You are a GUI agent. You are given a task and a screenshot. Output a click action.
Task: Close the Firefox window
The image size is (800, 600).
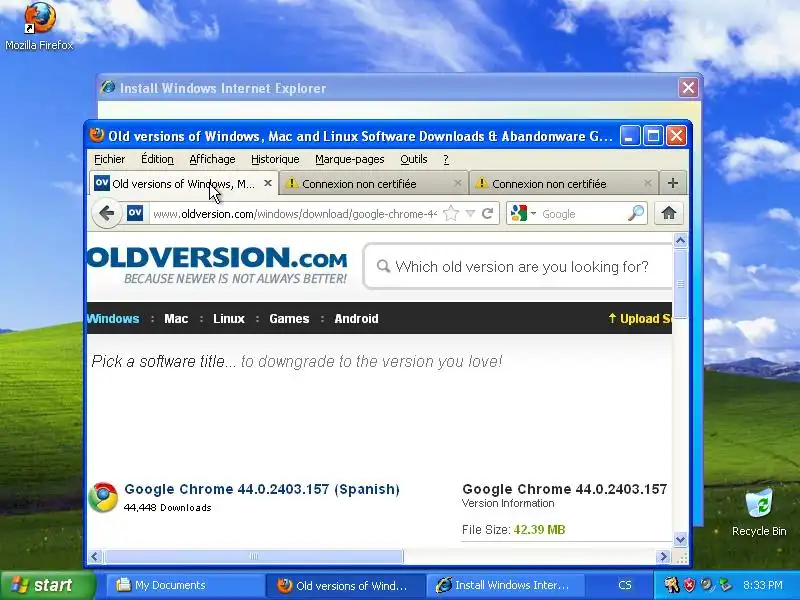click(677, 136)
